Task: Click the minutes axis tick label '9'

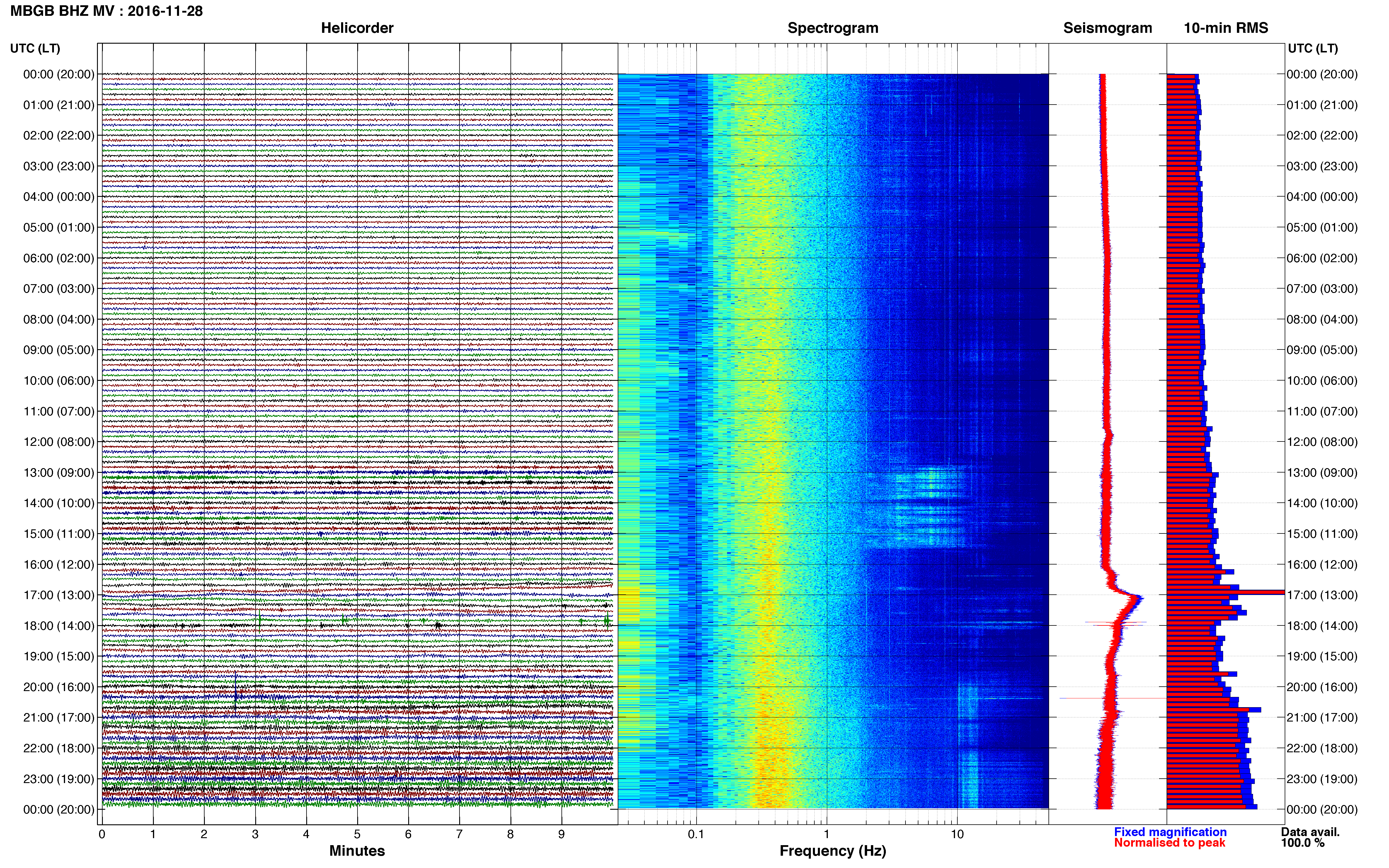Action: tap(561, 835)
